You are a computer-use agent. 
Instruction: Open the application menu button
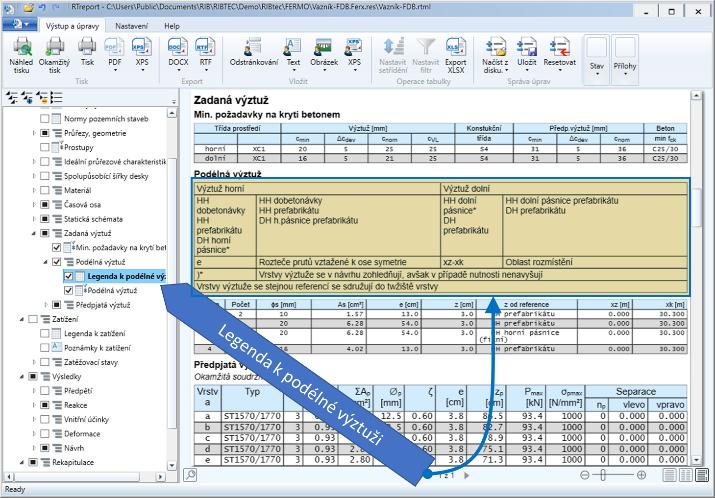click(x=19, y=24)
